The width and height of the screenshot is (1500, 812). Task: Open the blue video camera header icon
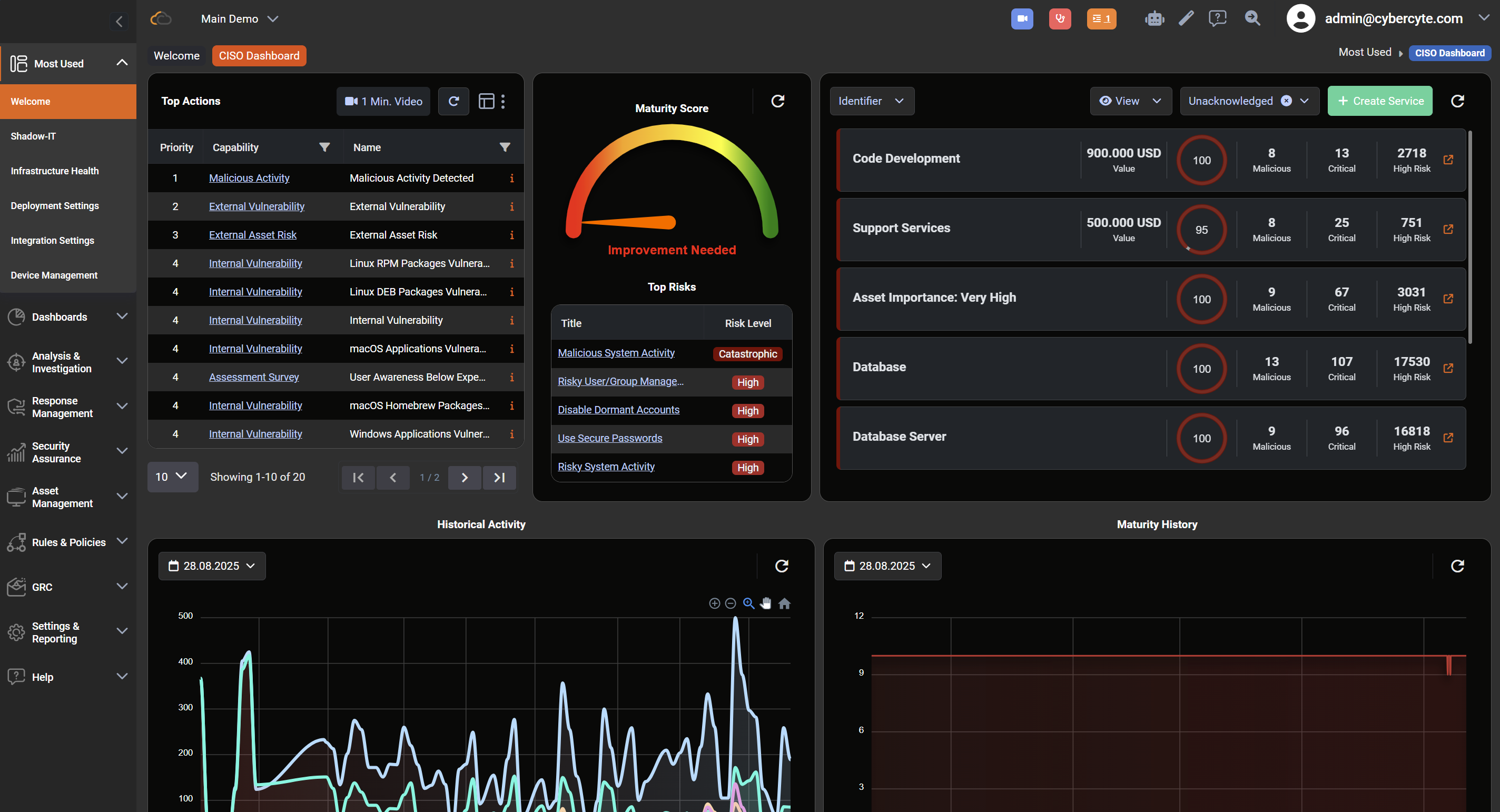(x=1021, y=18)
